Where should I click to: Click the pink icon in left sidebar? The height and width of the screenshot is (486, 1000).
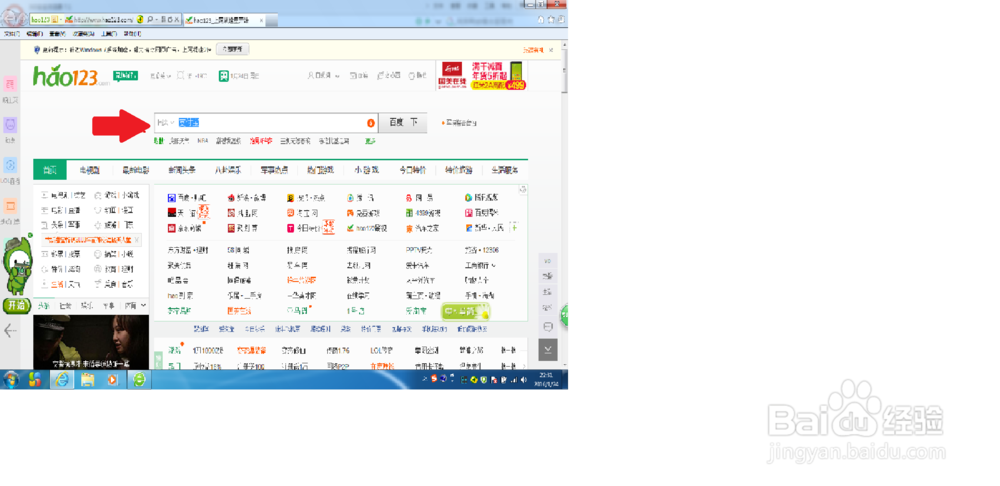[x=10, y=84]
